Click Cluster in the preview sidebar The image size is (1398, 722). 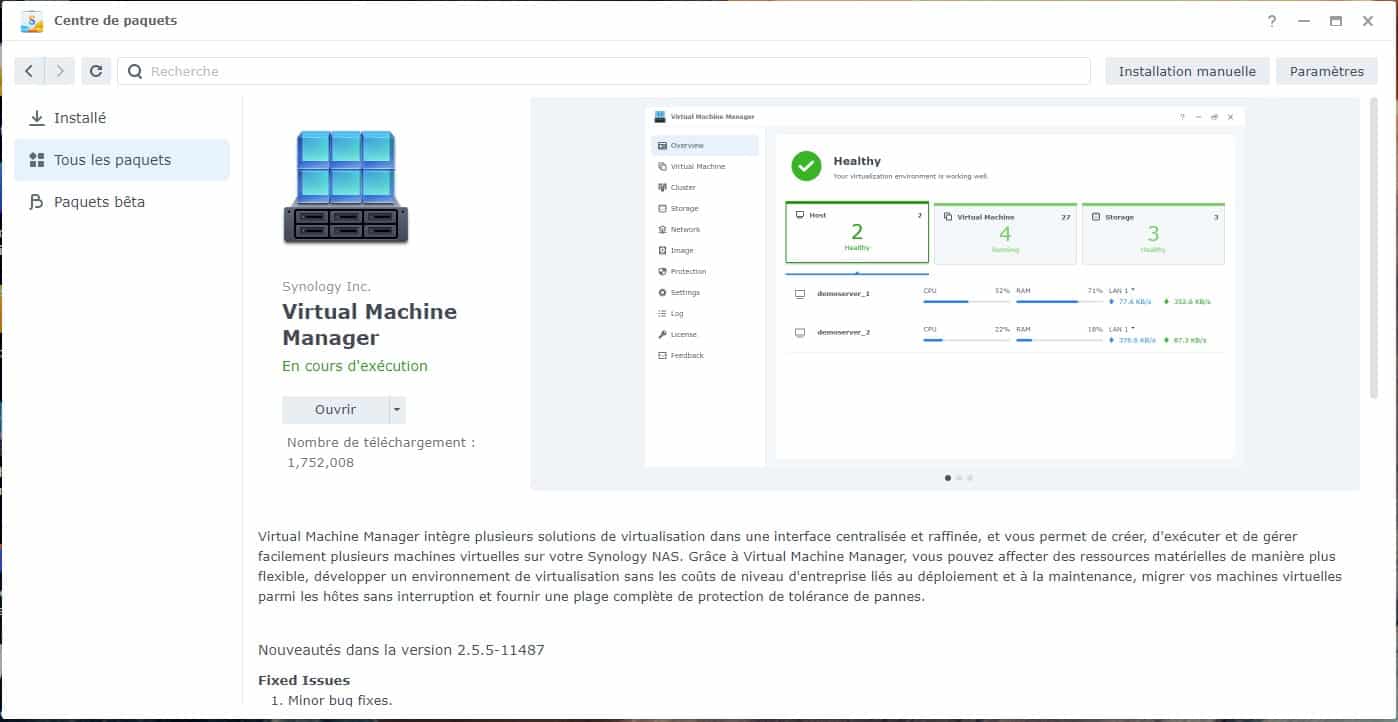click(x=705, y=188)
